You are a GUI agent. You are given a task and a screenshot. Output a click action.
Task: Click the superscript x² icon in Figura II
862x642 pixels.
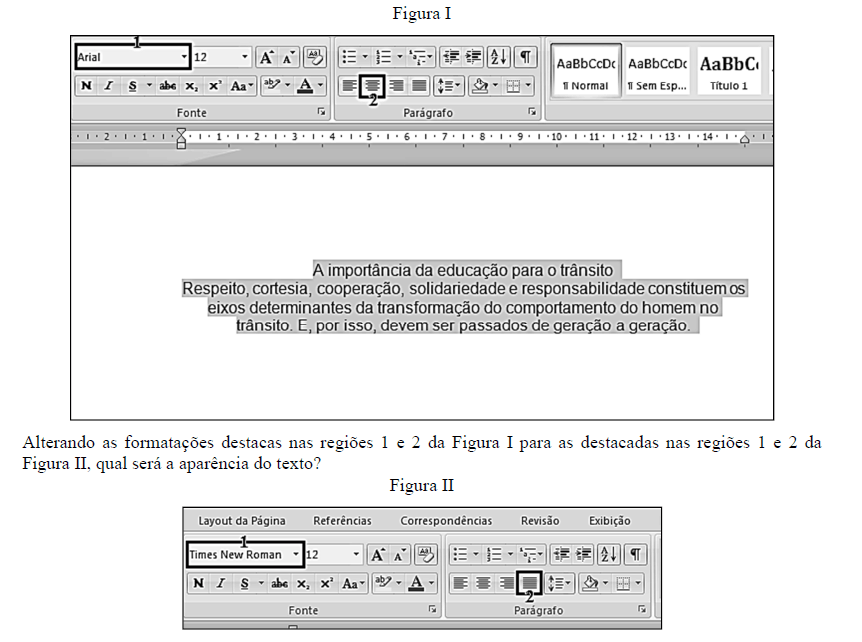tap(326, 583)
